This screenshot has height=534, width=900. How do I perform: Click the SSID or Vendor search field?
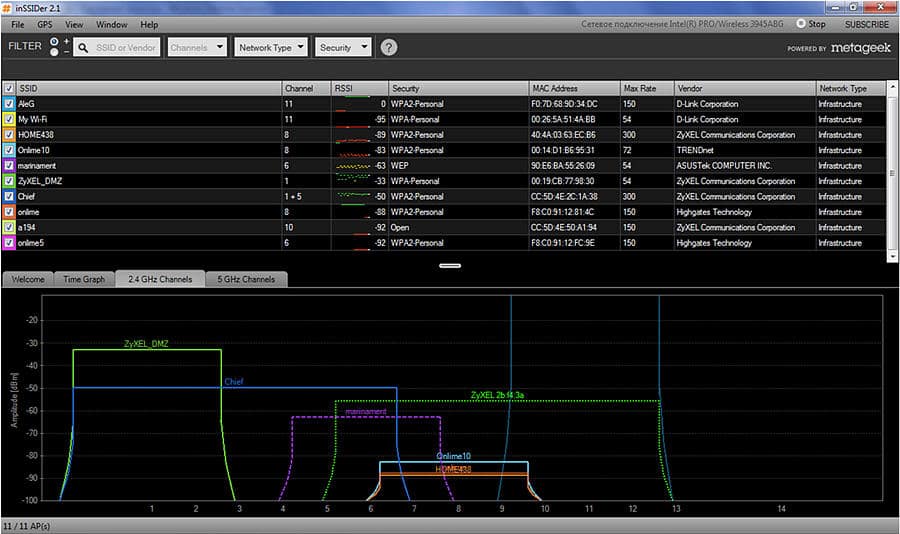[125, 47]
